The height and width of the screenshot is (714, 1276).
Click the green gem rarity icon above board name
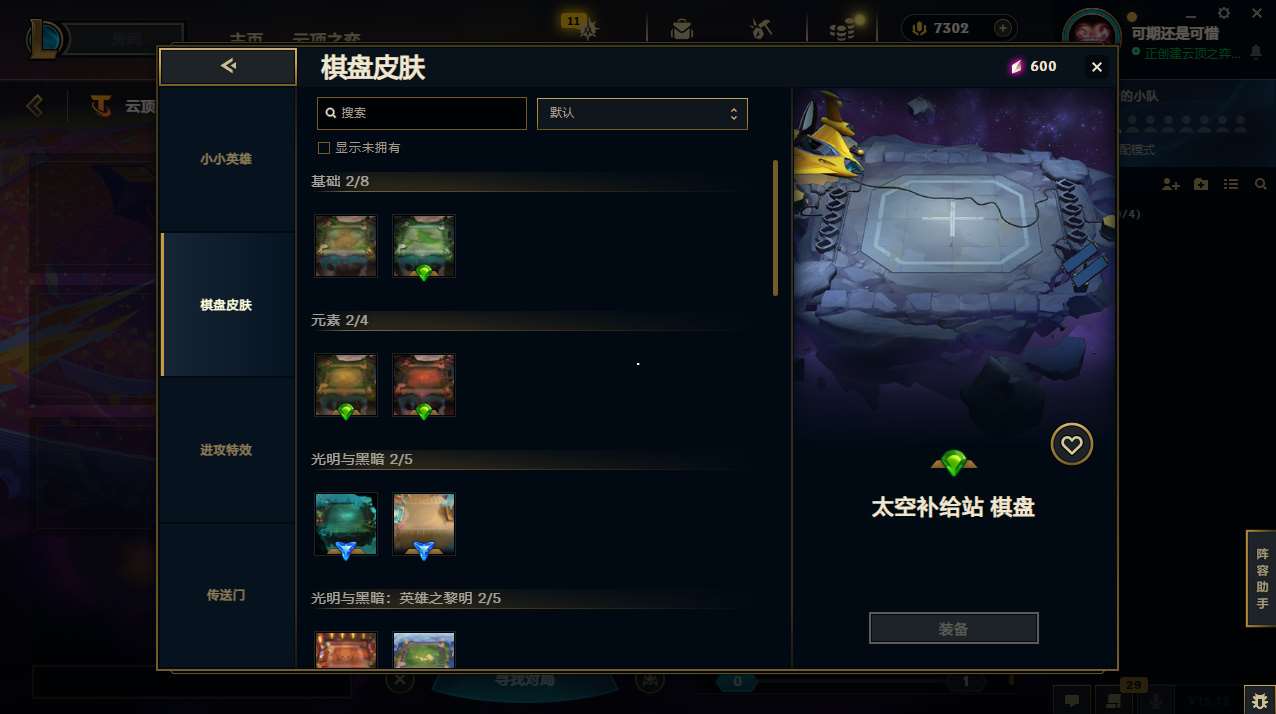pyautogui.click(x=954, y=463)
